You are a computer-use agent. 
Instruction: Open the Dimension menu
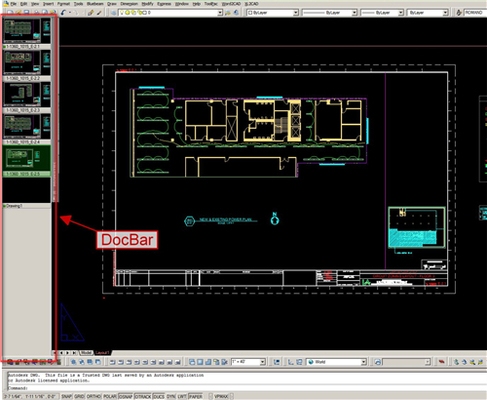[x=129, y=4]
